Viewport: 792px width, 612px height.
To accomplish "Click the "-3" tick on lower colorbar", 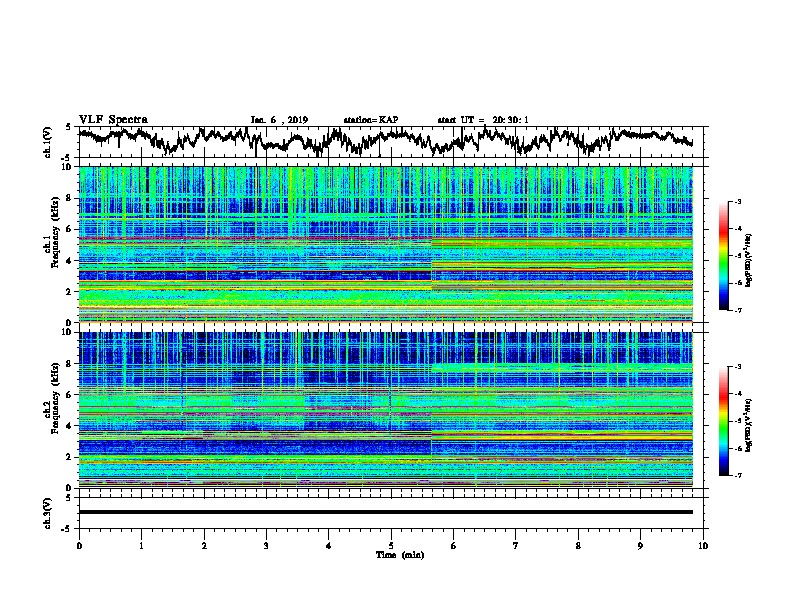I will [737, 367].
